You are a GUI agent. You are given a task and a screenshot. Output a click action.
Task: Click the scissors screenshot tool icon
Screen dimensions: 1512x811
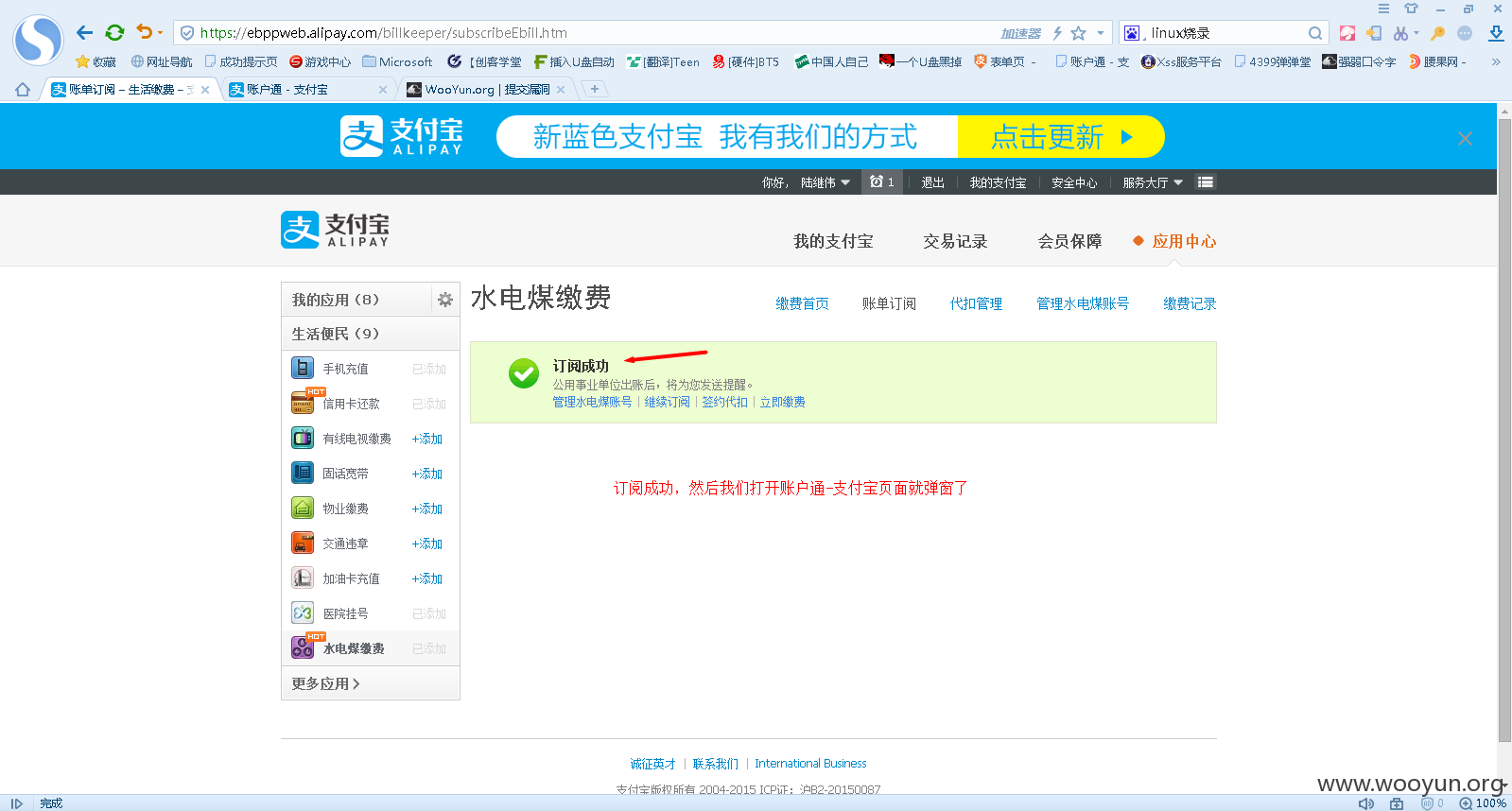pos(1399,33)
